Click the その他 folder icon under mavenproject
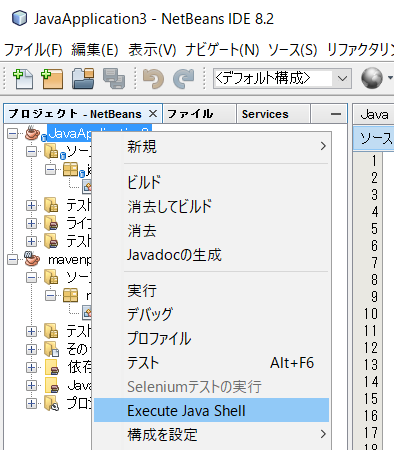This screenshot has width=394, height=450. [51, 349]
